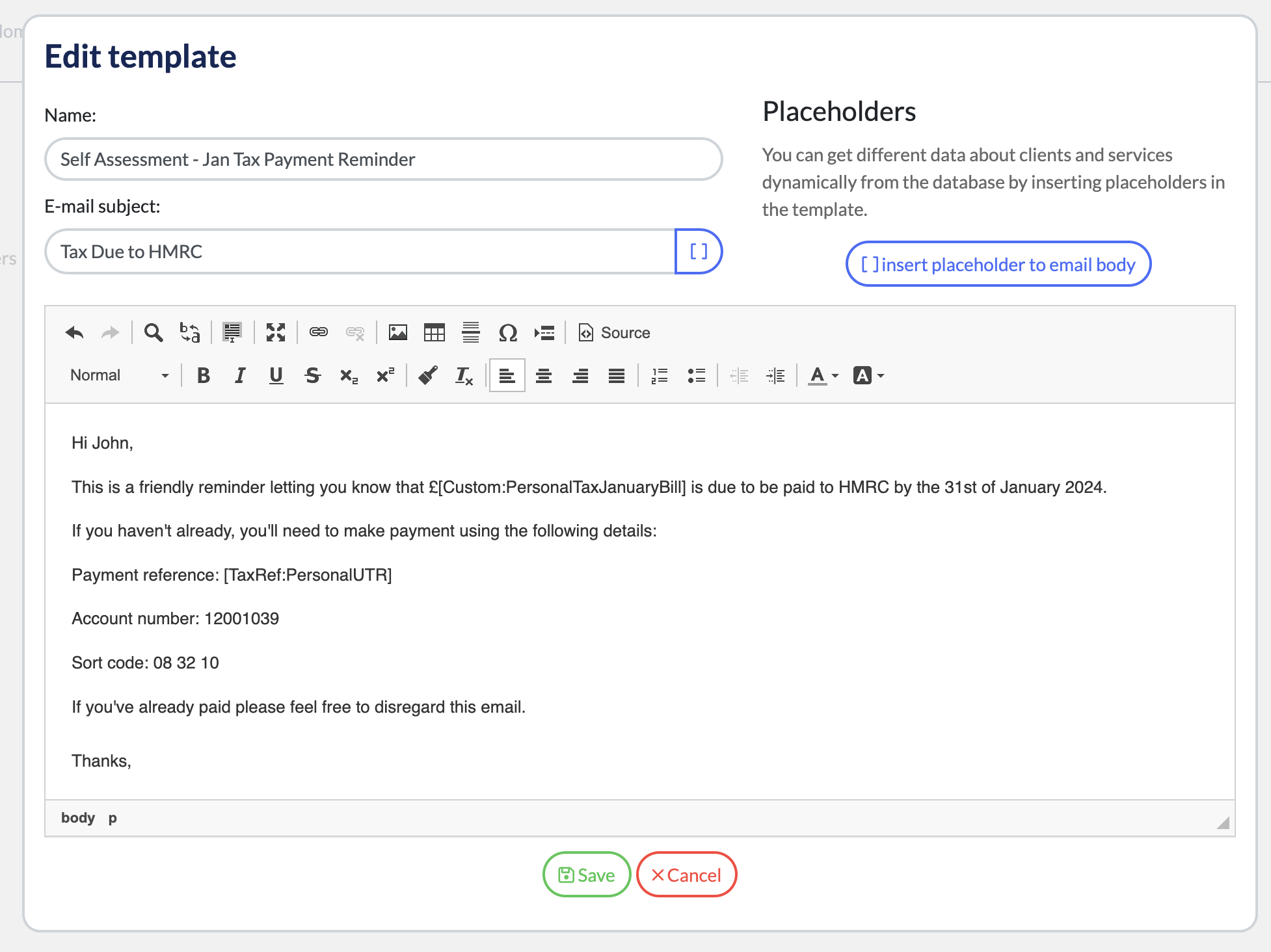Viewport: 1271px width, 952px height.
Task: Toggle strikethrough formatting
Action: [313, 375]
